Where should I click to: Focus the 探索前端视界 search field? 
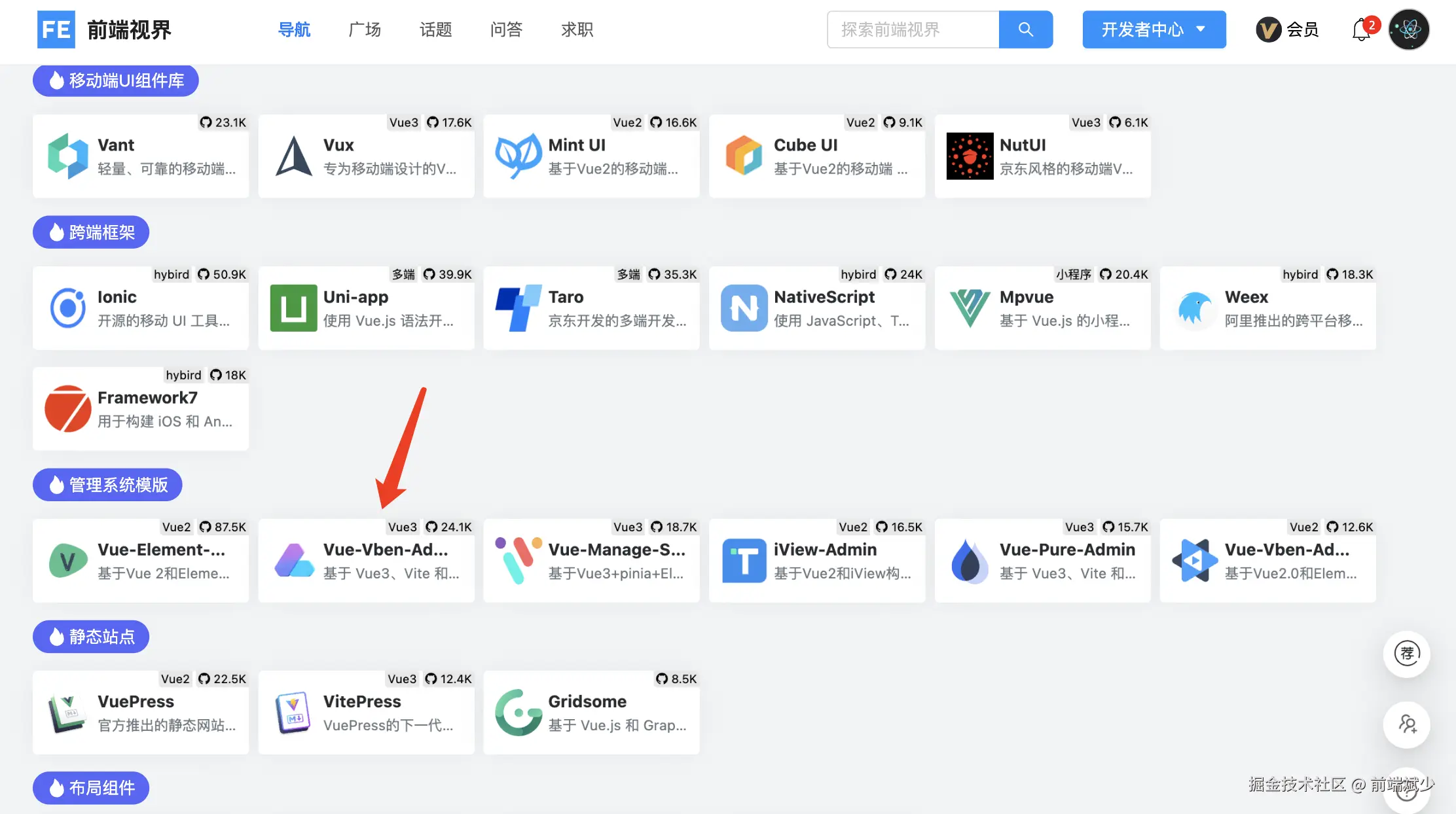tap(913, 29)
